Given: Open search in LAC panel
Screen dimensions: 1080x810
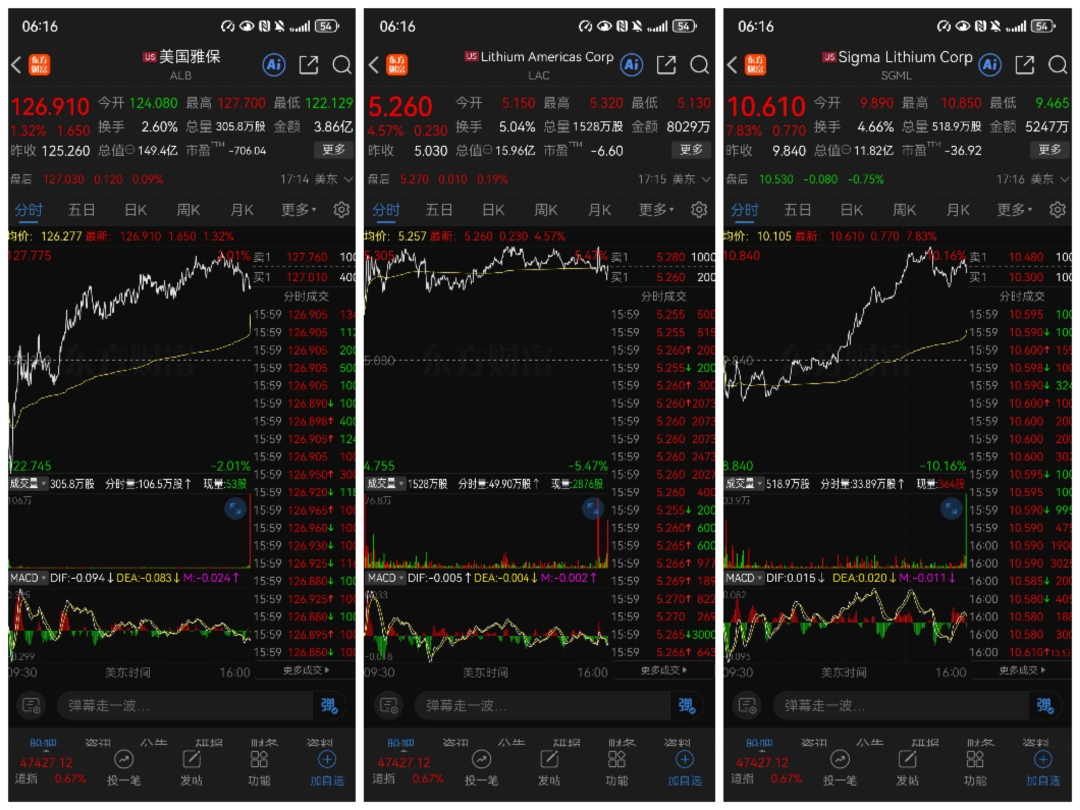Looking at the screenshot, I should pos(699,65).
